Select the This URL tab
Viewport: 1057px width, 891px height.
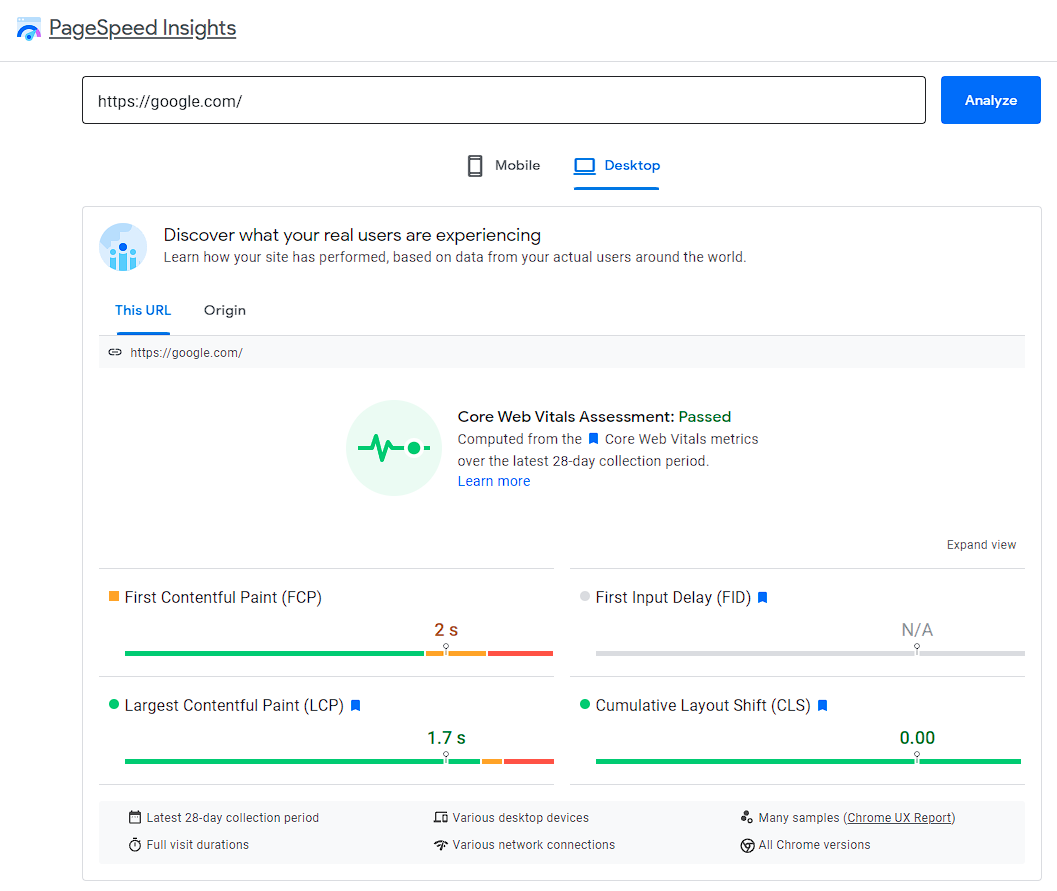pos(143,311)
